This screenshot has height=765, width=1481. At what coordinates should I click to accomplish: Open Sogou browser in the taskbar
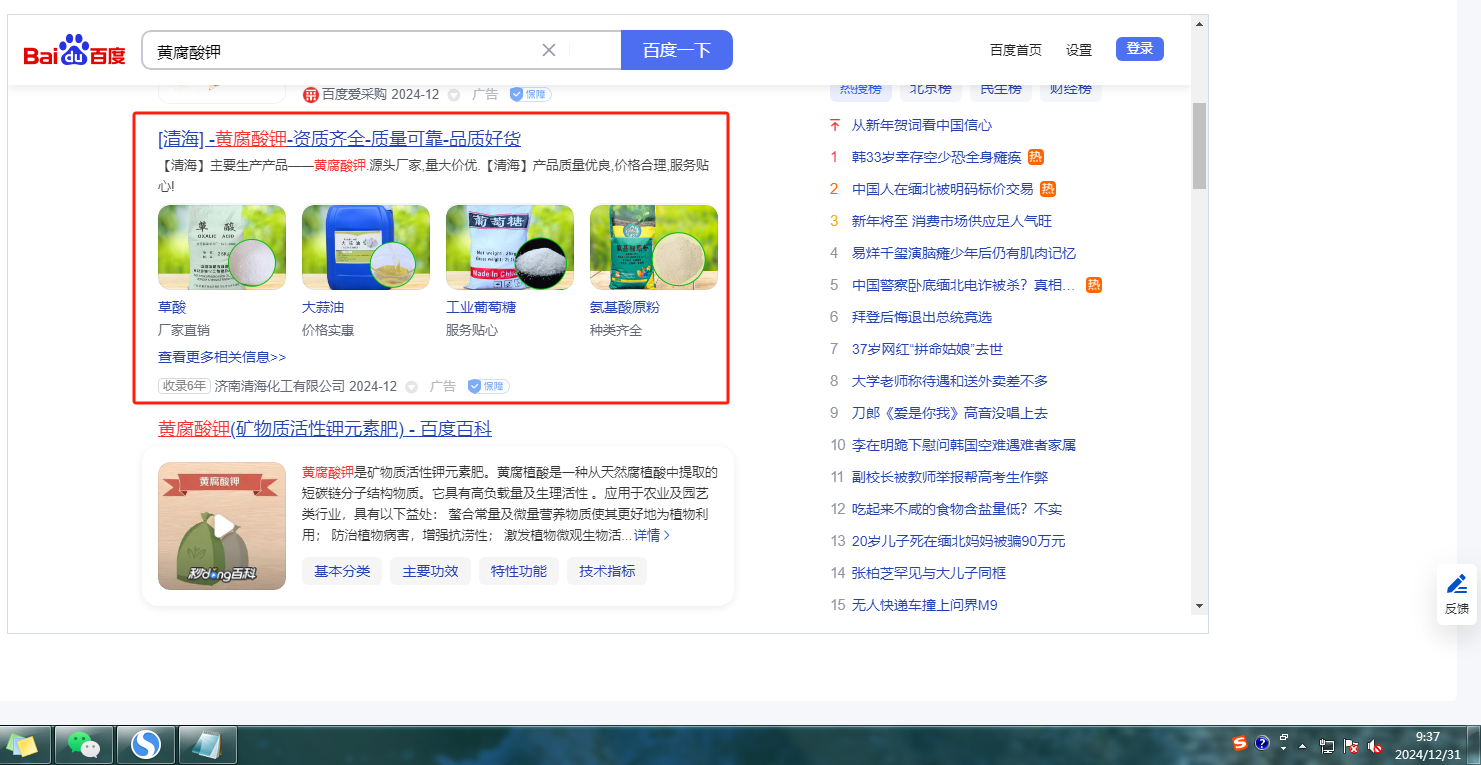point(146,745)
